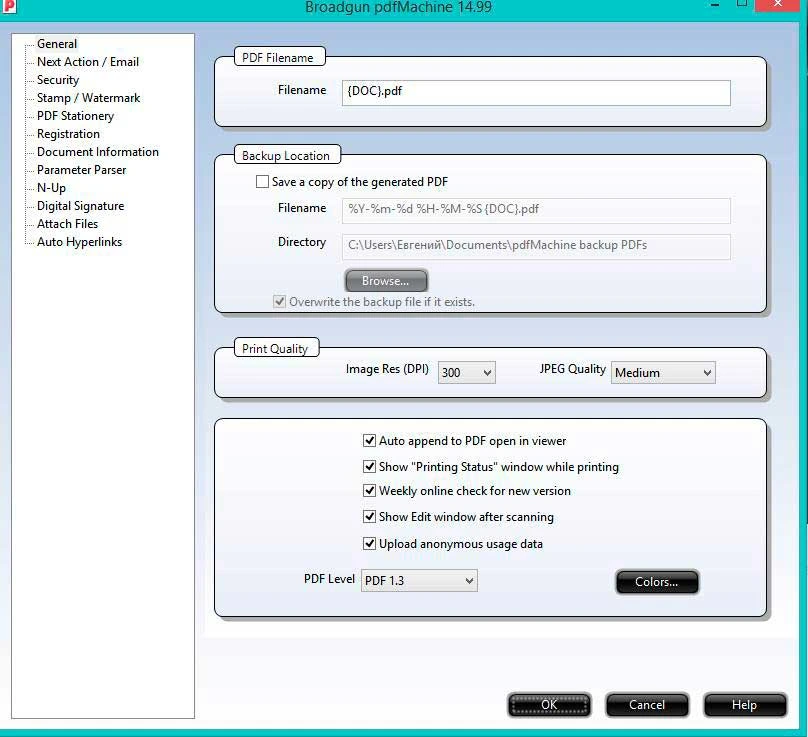
Task: Open Parameter Parser settings
Action: point(81,170)
